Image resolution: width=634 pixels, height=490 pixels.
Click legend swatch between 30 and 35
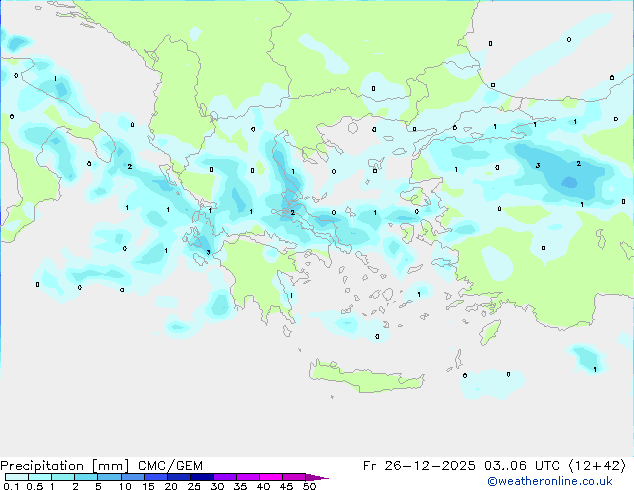[225, 477]
